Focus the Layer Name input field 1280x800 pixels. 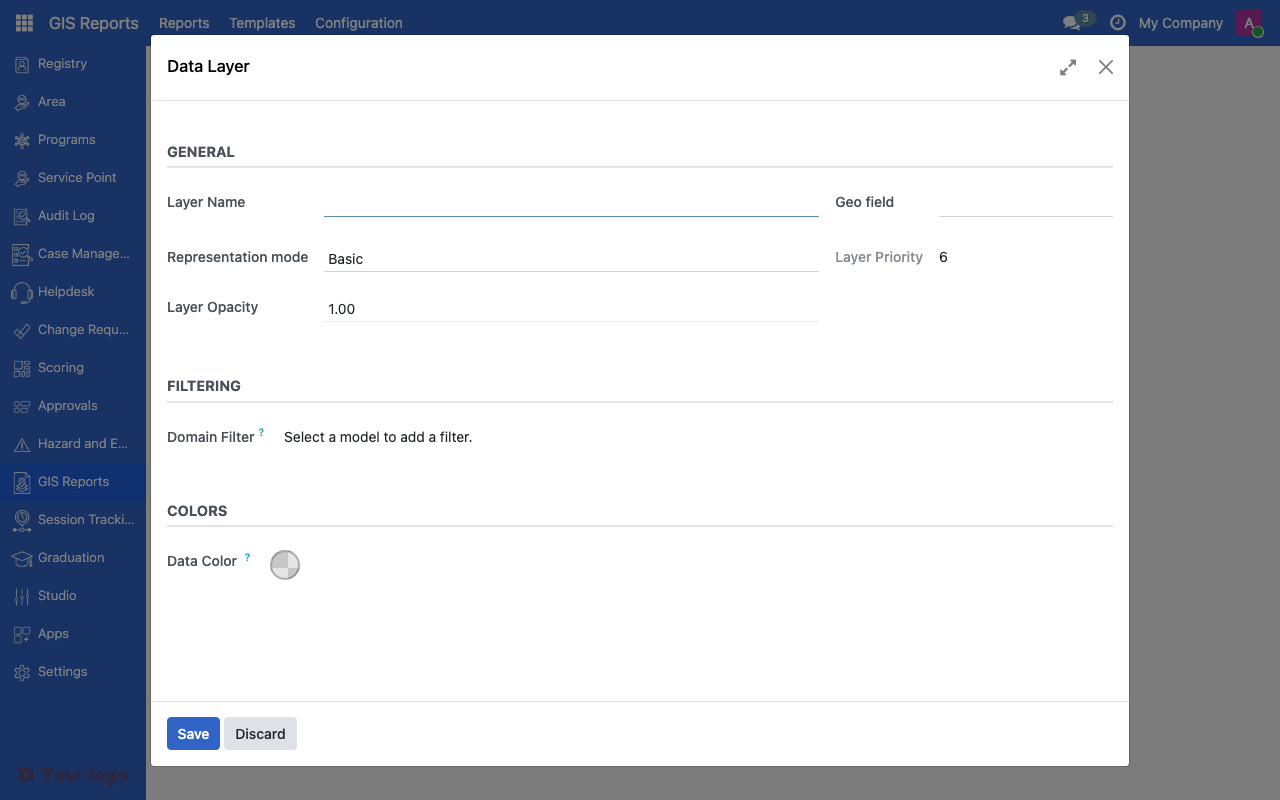(x=571, y=203)
